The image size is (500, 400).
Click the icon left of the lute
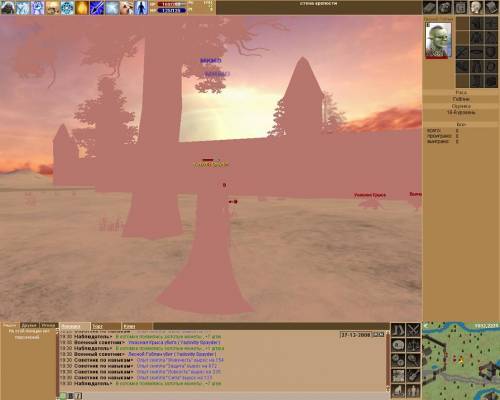[398, 376]
